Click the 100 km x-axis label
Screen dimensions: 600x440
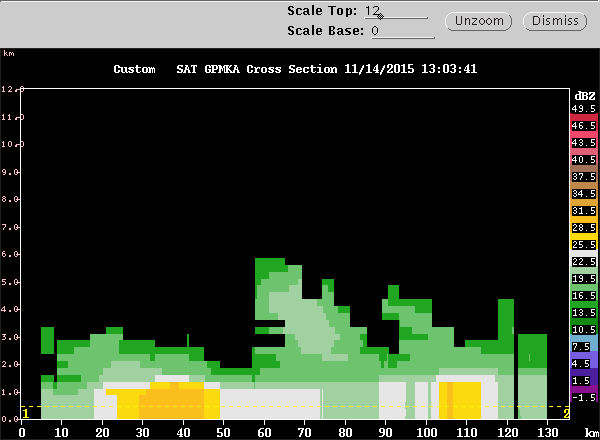tap(426, 433)
